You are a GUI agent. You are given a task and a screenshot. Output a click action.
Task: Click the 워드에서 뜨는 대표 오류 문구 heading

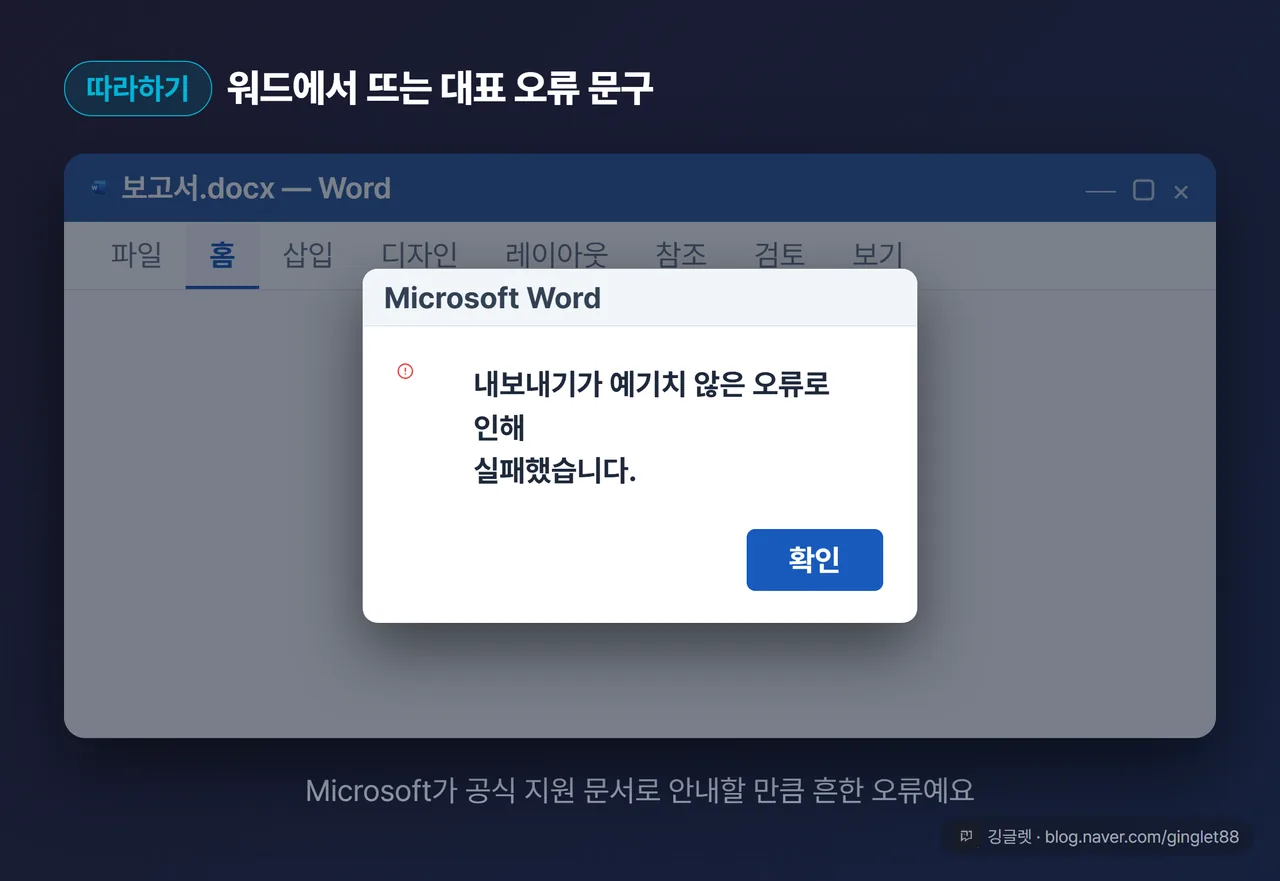coord(440,89)
